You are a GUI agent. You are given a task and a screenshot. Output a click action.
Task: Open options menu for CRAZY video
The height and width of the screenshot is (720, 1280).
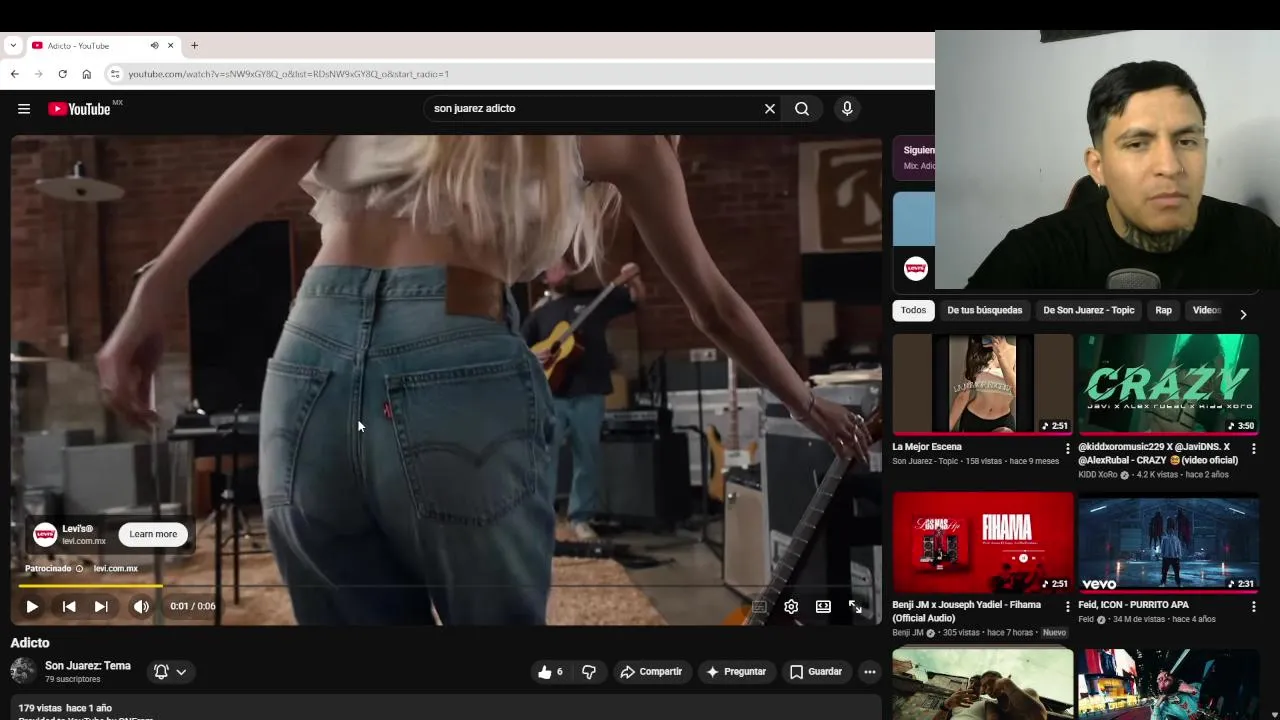point(1253,448)
